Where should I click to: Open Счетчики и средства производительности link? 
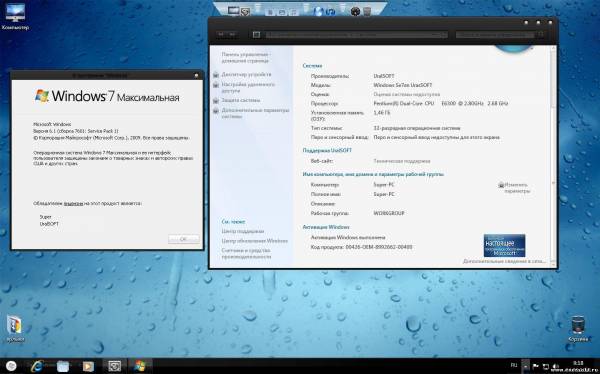coord(246,253)
